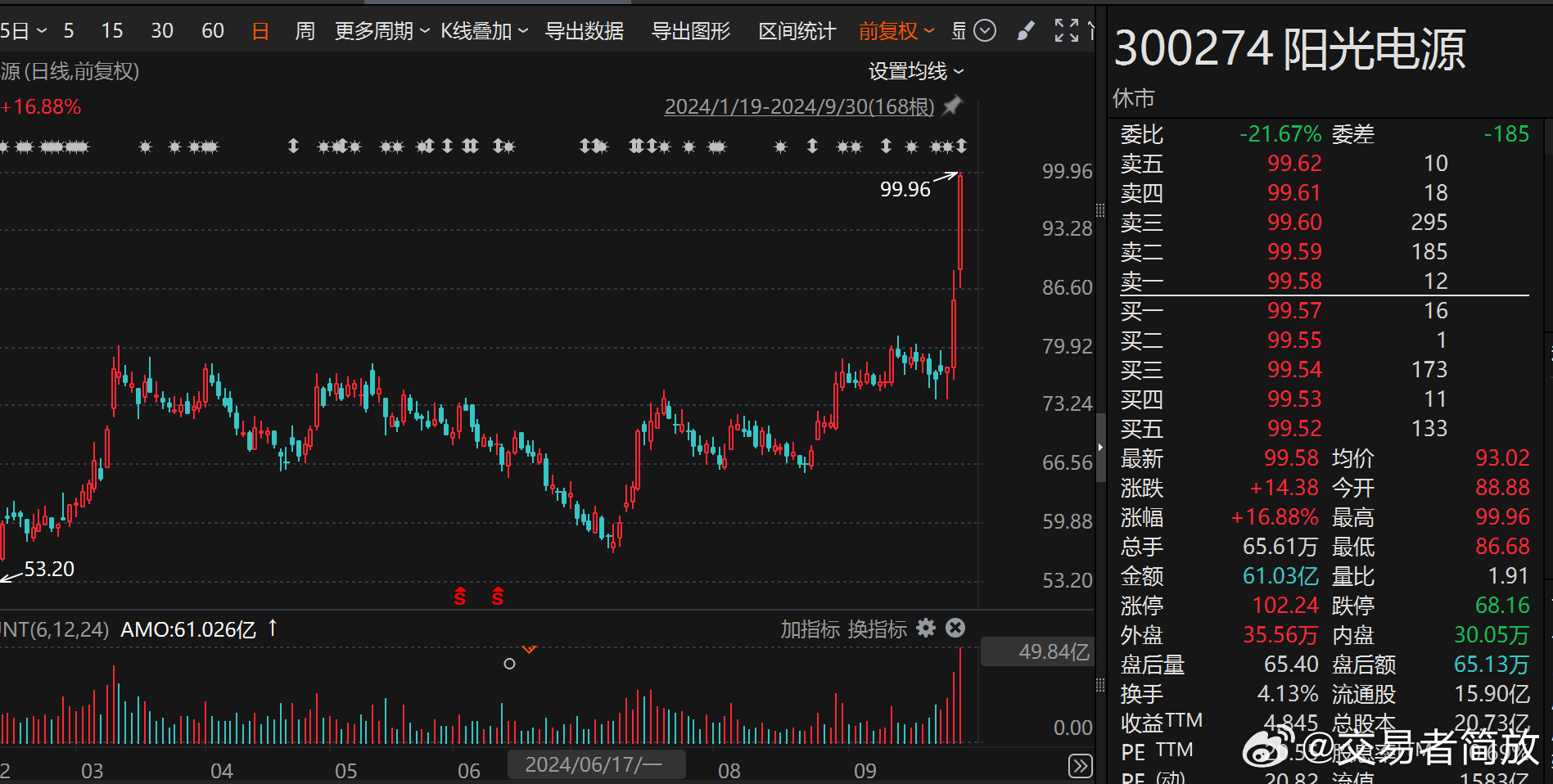The image size is (1553, 784).
Task: Click the 49.84亿 volume axis label
Action: [x=1054, y=651]
